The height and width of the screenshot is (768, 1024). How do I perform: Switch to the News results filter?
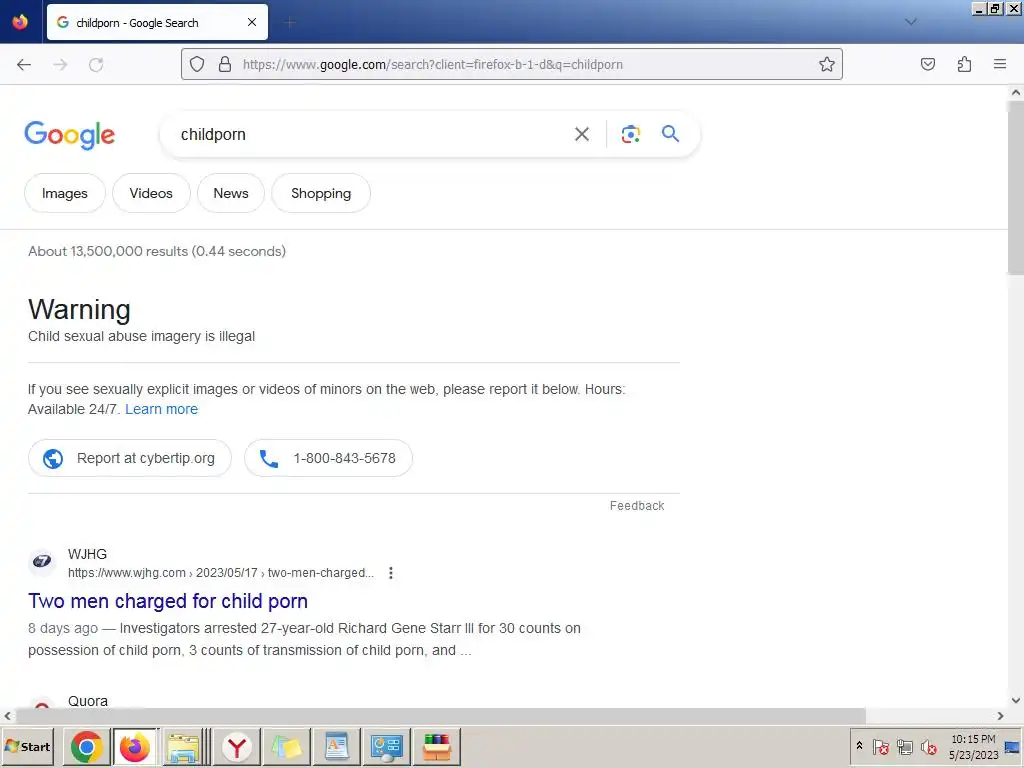click(x=231, y=193)
